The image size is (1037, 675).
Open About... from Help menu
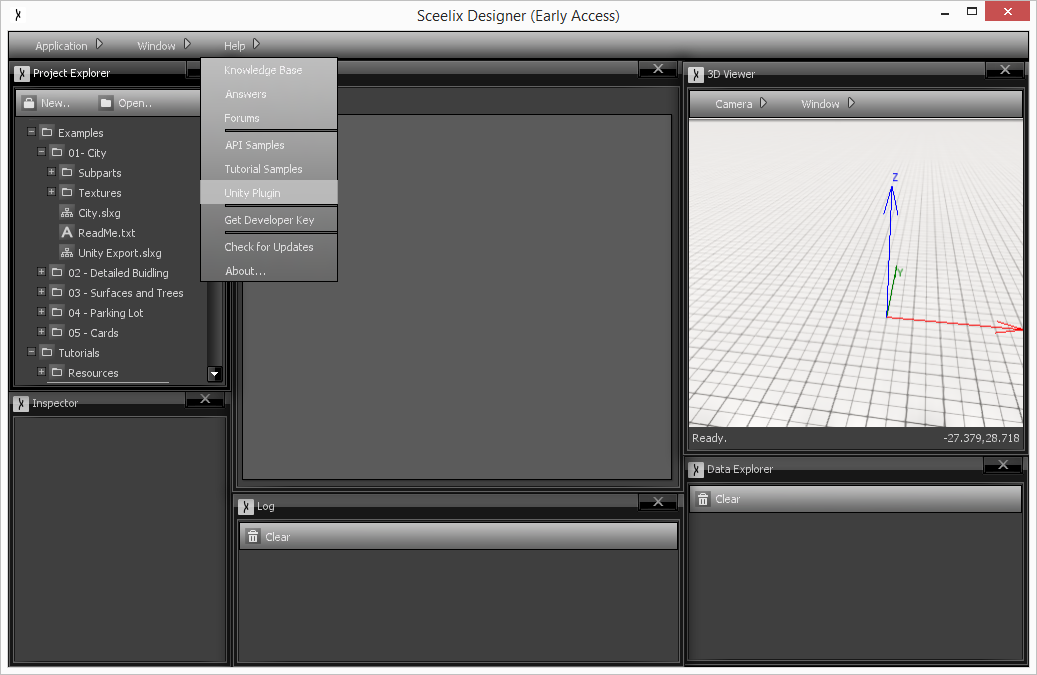pyautogui.click(x=269, y=270)
